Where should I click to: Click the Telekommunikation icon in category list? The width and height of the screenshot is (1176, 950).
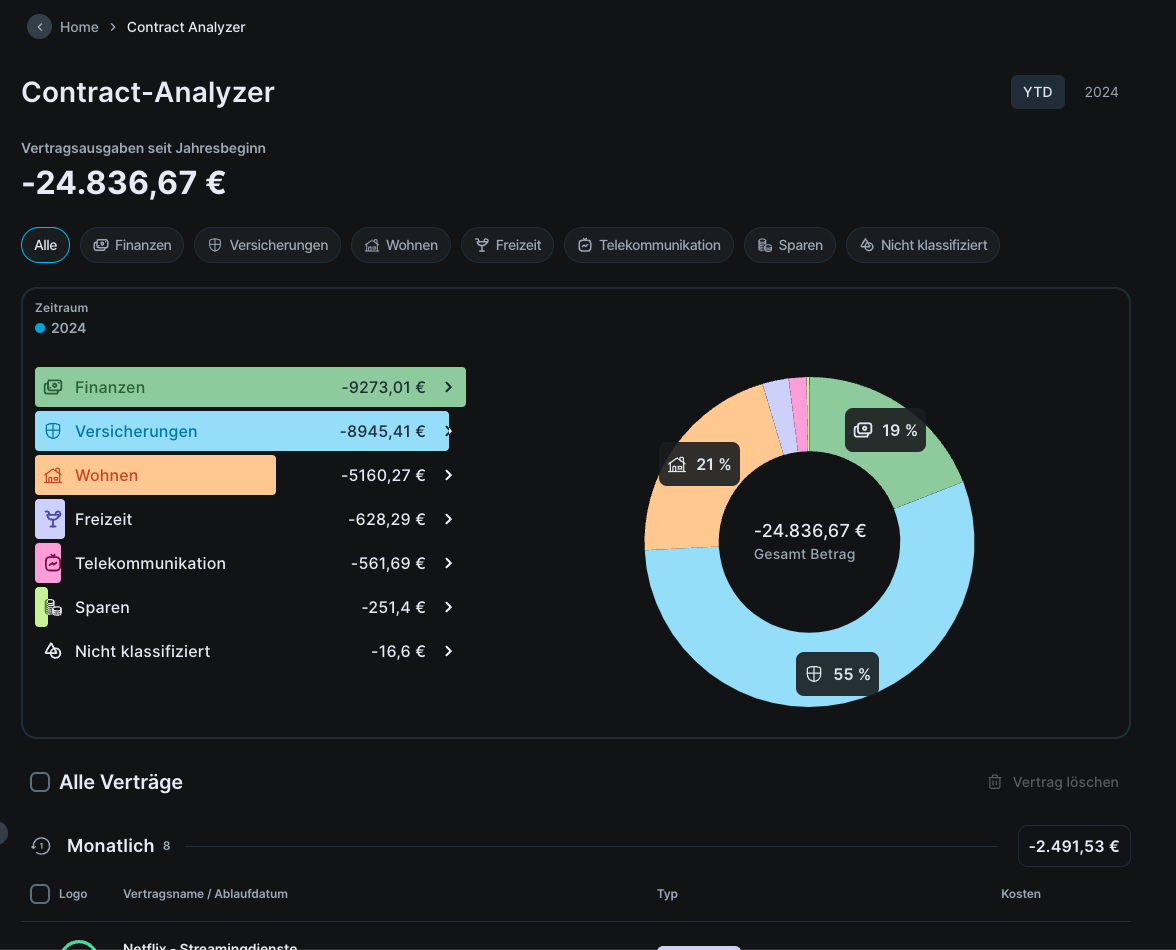coord(53,563)
